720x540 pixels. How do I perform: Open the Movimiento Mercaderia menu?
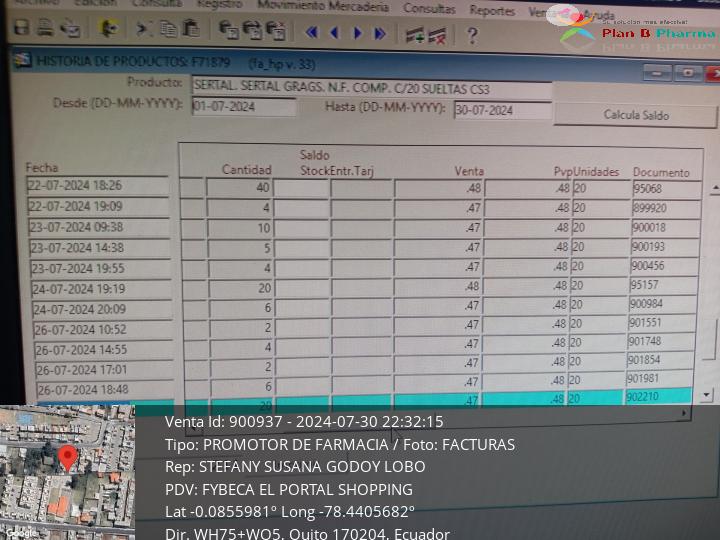(323, 6)
